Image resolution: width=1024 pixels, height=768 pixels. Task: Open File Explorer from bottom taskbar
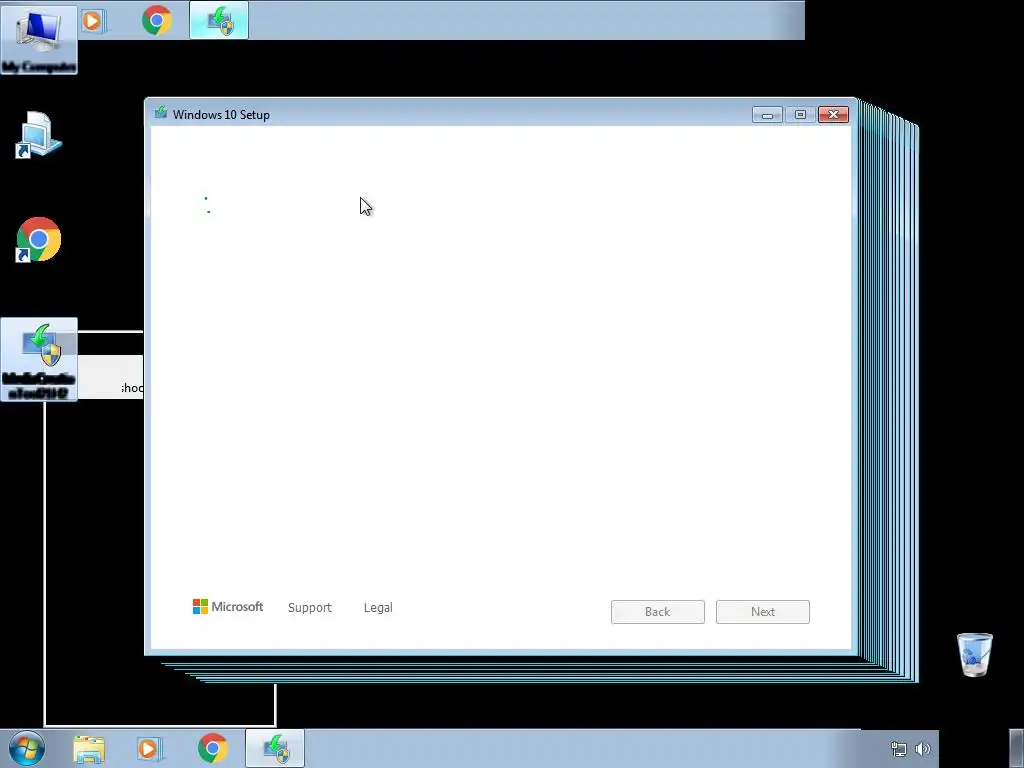(89, 749)
